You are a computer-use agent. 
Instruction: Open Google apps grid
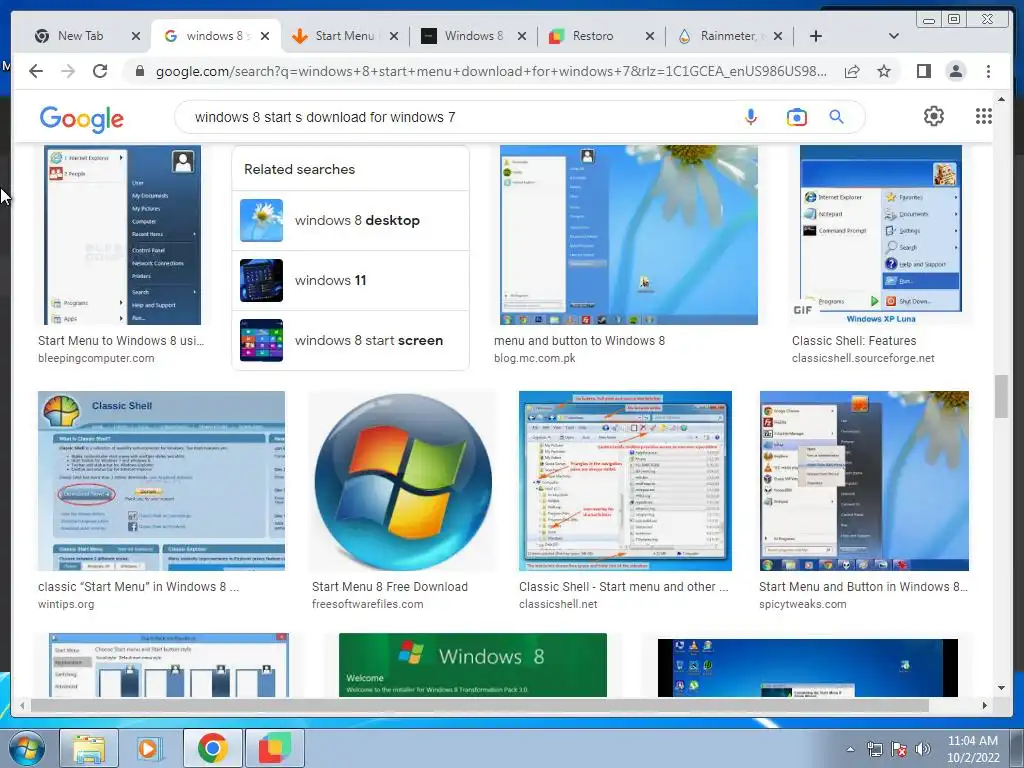coord(984,116)
